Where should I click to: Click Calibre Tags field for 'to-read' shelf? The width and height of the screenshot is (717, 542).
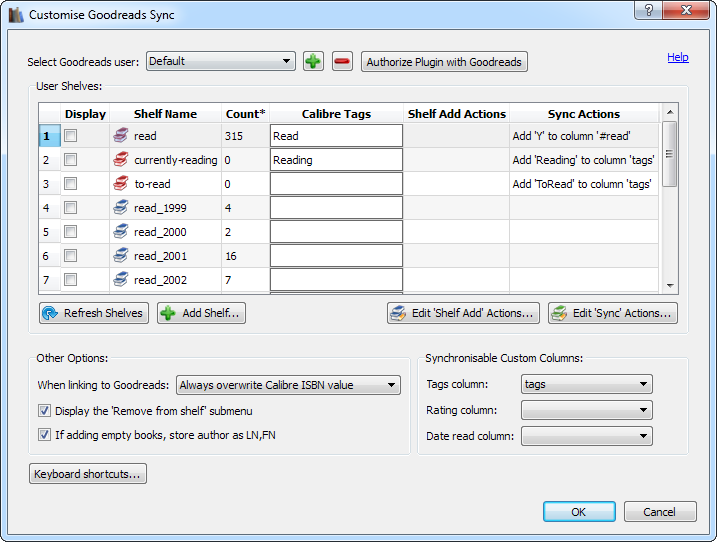pyautogui.click(x=337, y=184)
